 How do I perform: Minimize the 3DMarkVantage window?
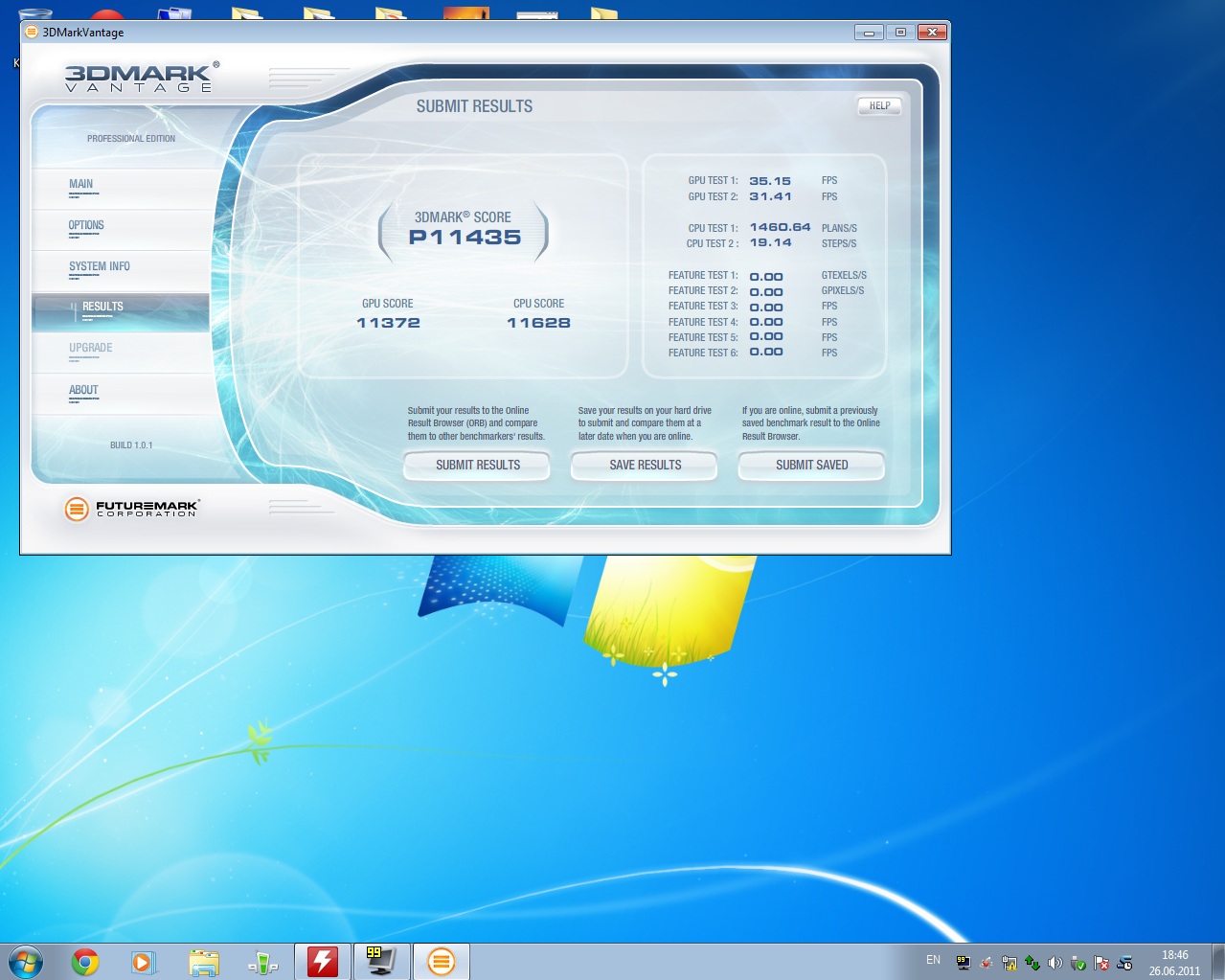869,32
